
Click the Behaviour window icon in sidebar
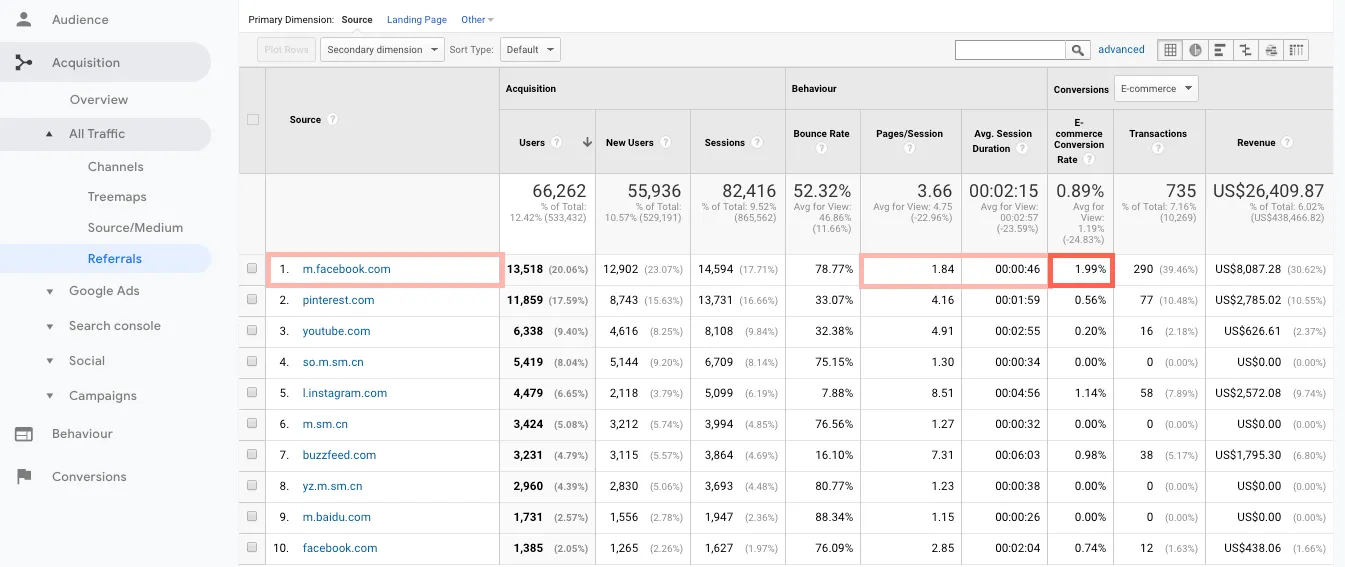click(x=23, y=434)
